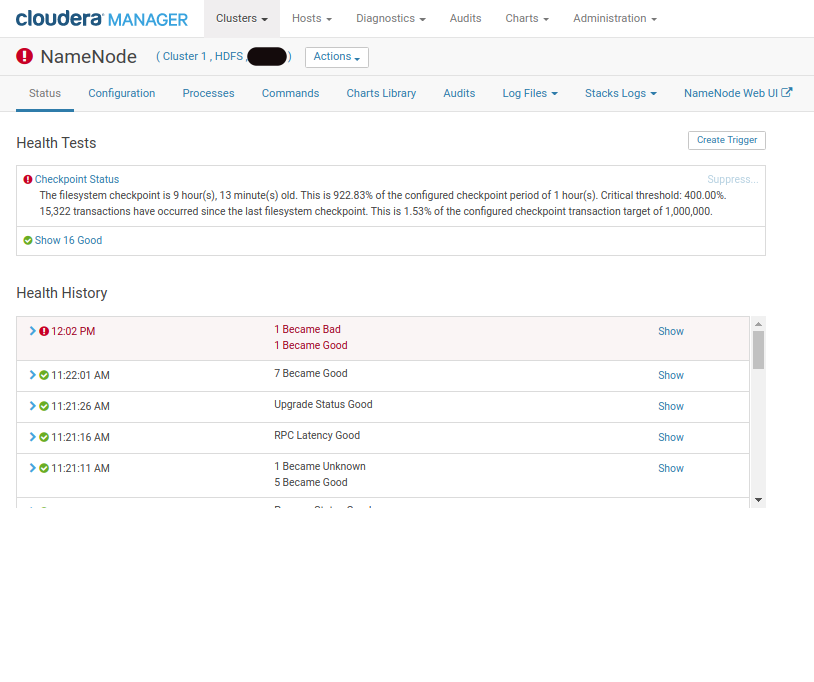The width and height of the screenshot is (814, 682).
Task: Open the Charts Library tab
Action: point(381,93)
